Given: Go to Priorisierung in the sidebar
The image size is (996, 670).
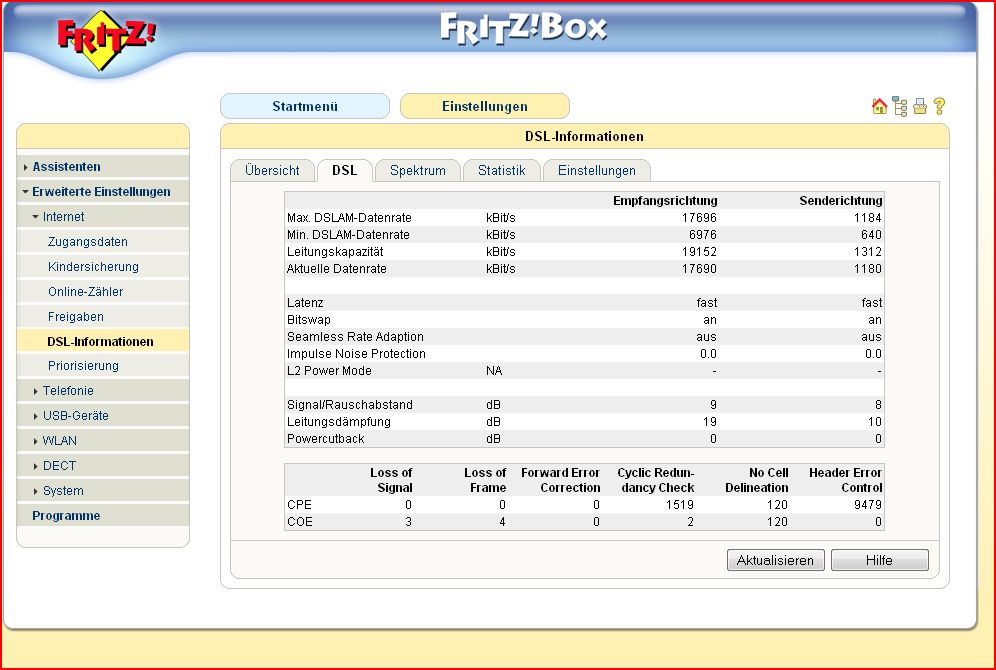Looking at the screenshot, I should click(x=83, y=366).
